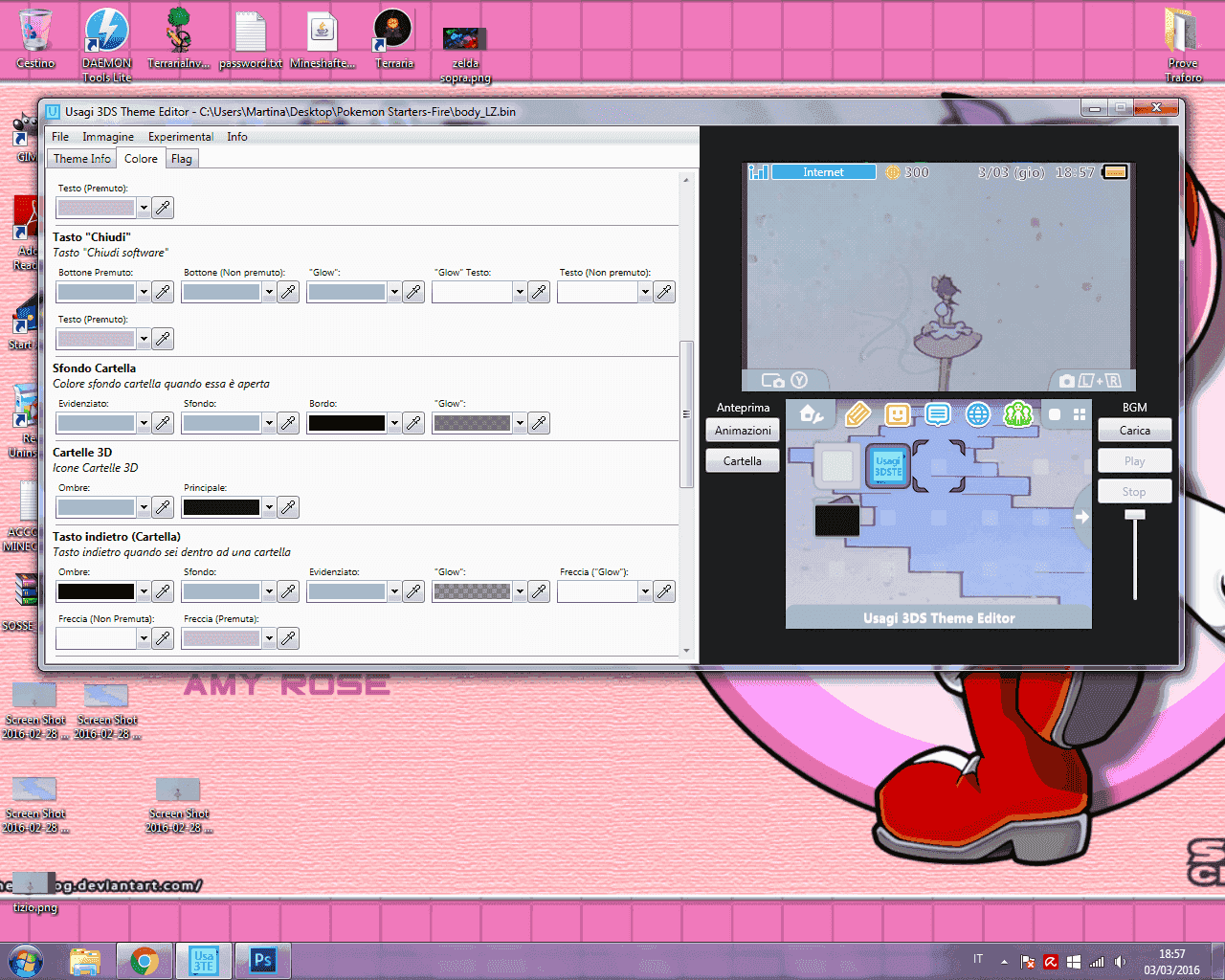Viewport: 1225px width, 980px height.
Task: Click the BGM volume slider handle
Action: click(x=1135, y=515)
